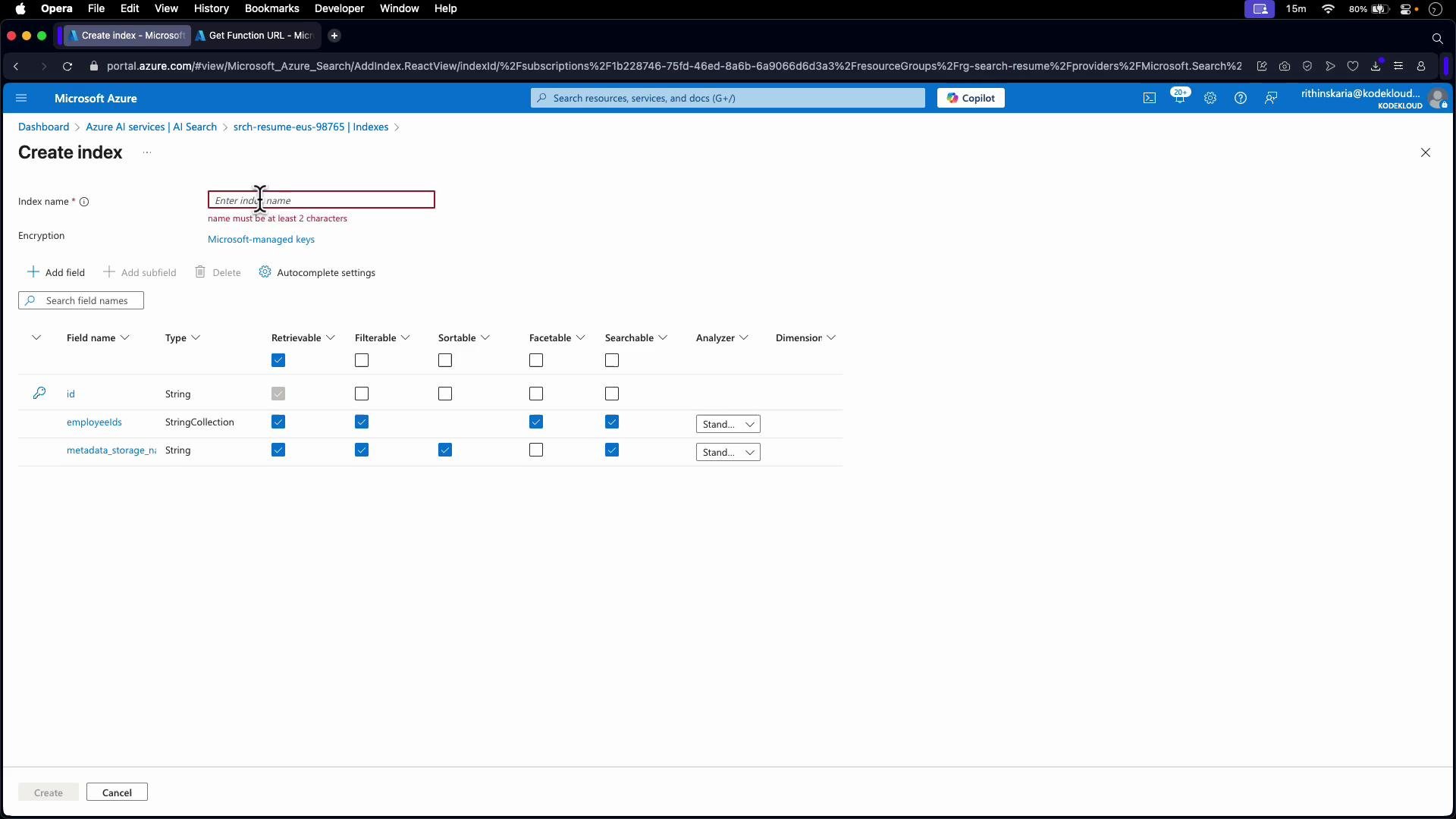Close the Create index pane
The height and width of the screenshot is (819, 1456).
click(x=1426, y=152)
